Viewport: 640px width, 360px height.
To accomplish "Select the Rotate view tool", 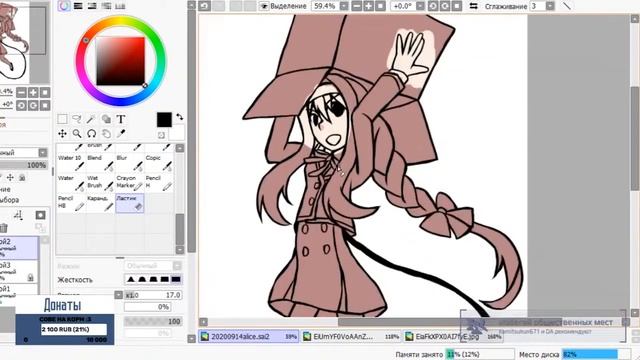I will coord(91,133).
